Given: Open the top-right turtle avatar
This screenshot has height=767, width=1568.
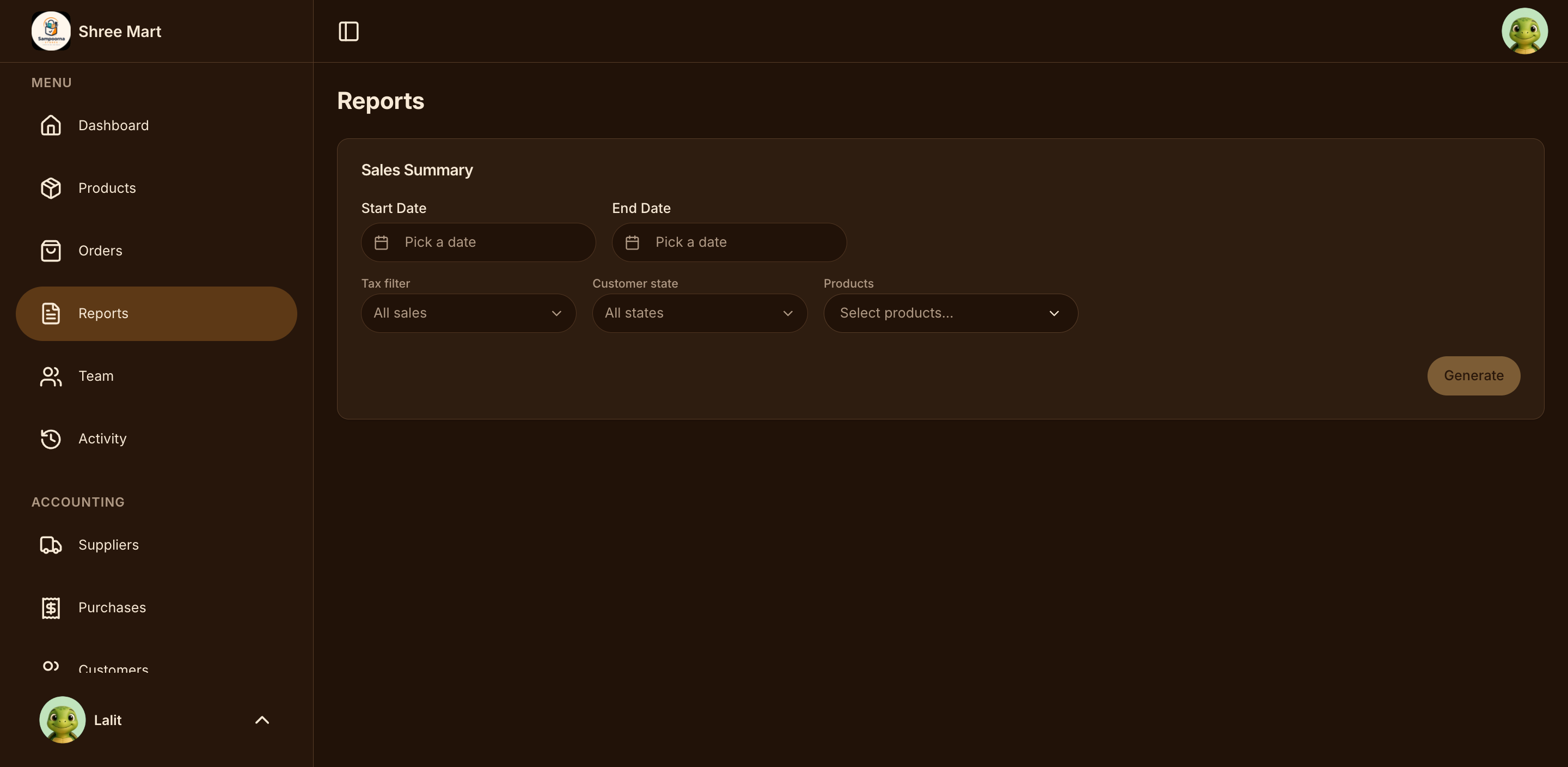Looking at the screenshot, I should click(x=1524, y=31).
